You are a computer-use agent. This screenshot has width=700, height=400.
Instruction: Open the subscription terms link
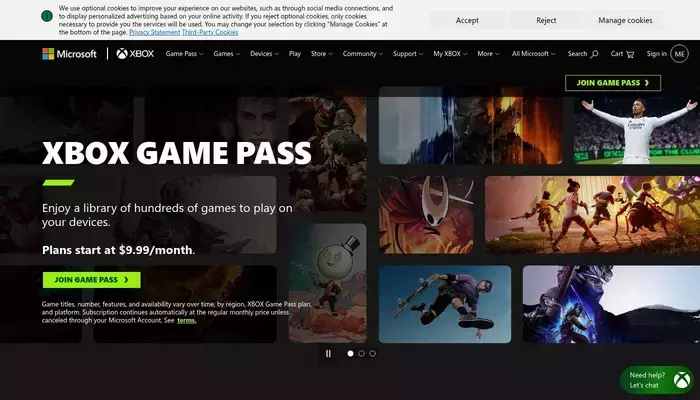187,320
